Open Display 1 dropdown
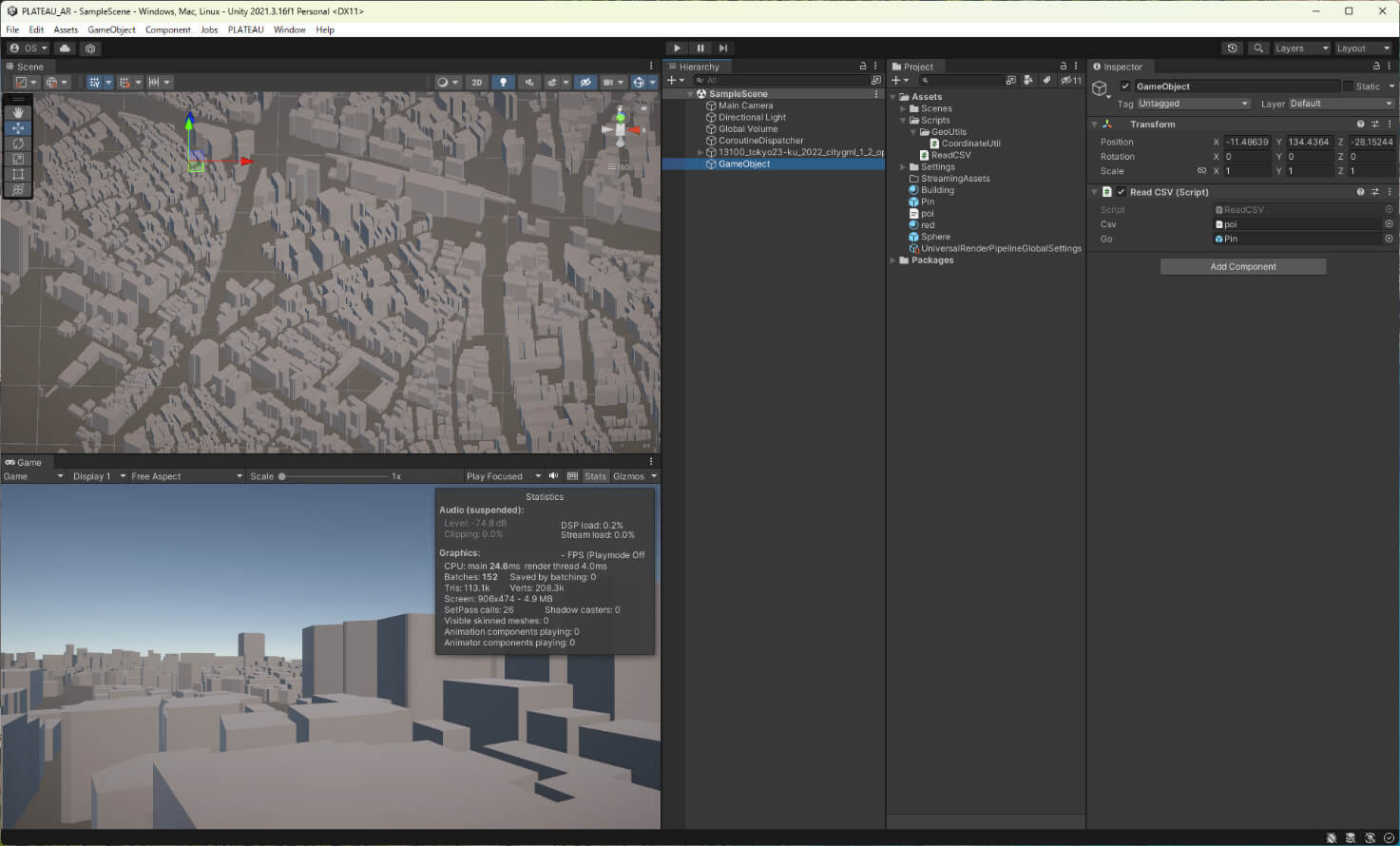The width and height of the screenshot is (1400, 846). coord(99,476)
